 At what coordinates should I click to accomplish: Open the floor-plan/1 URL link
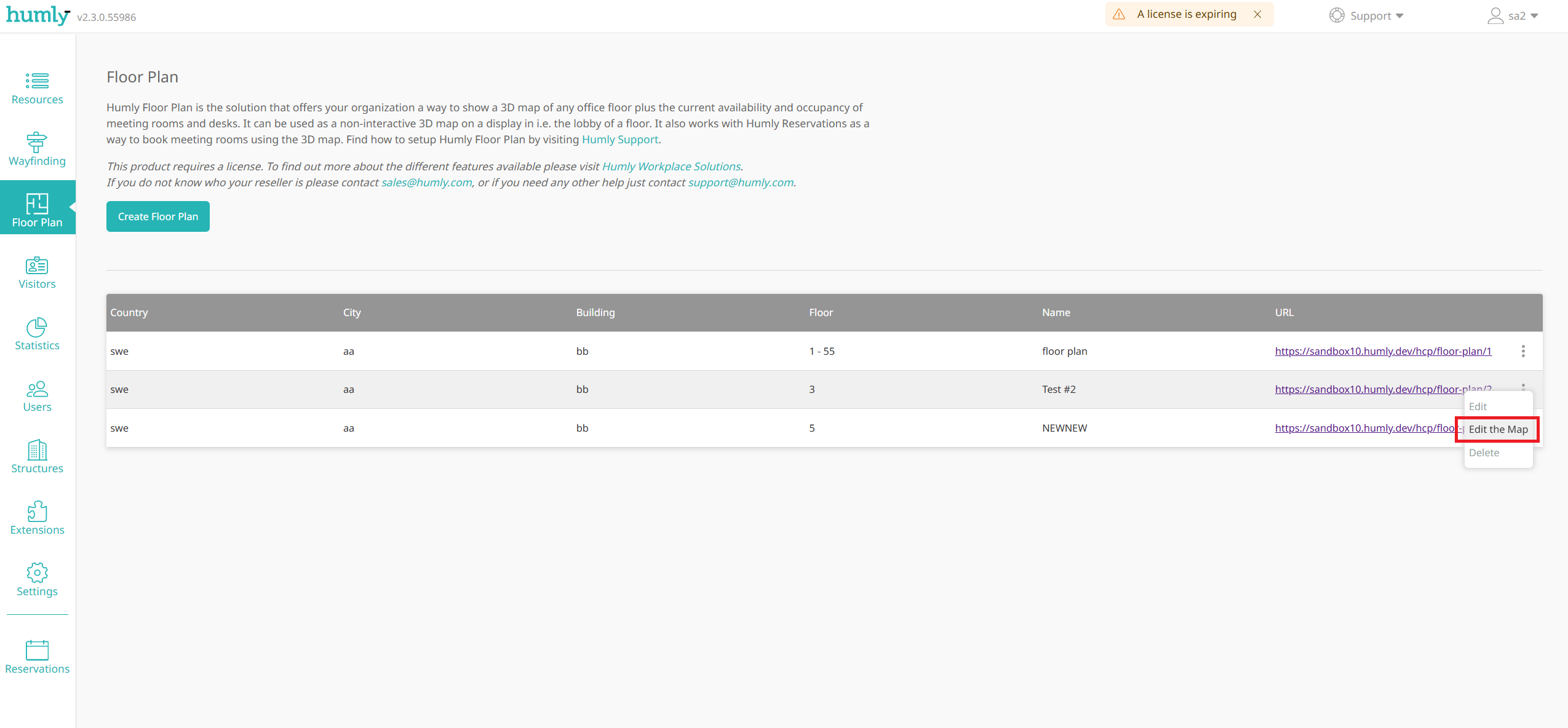1383,351
